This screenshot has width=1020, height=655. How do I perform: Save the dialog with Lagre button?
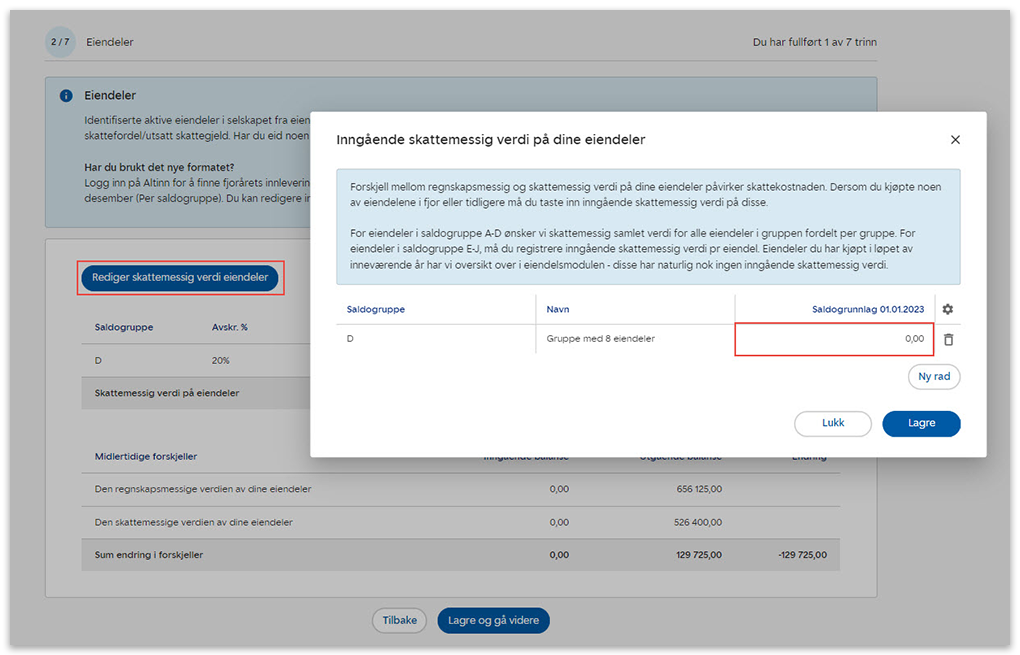click(920, 423)
